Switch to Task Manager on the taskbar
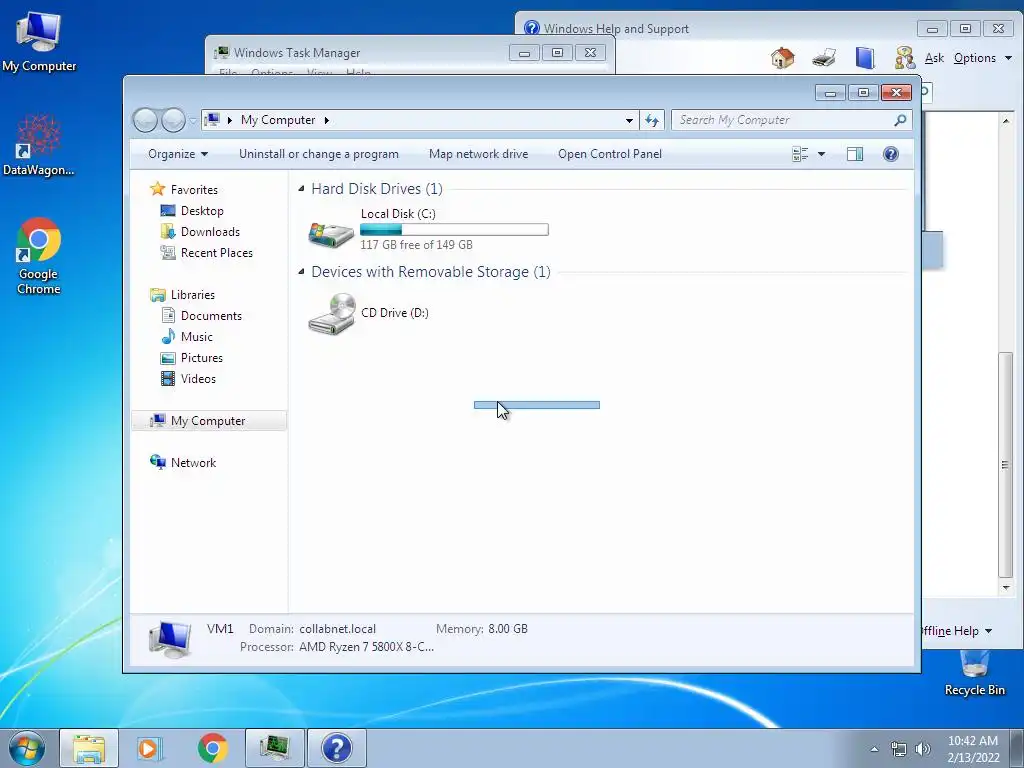Screen dimensions: 1024x768 pyautogui.click(x=275, y=748)
